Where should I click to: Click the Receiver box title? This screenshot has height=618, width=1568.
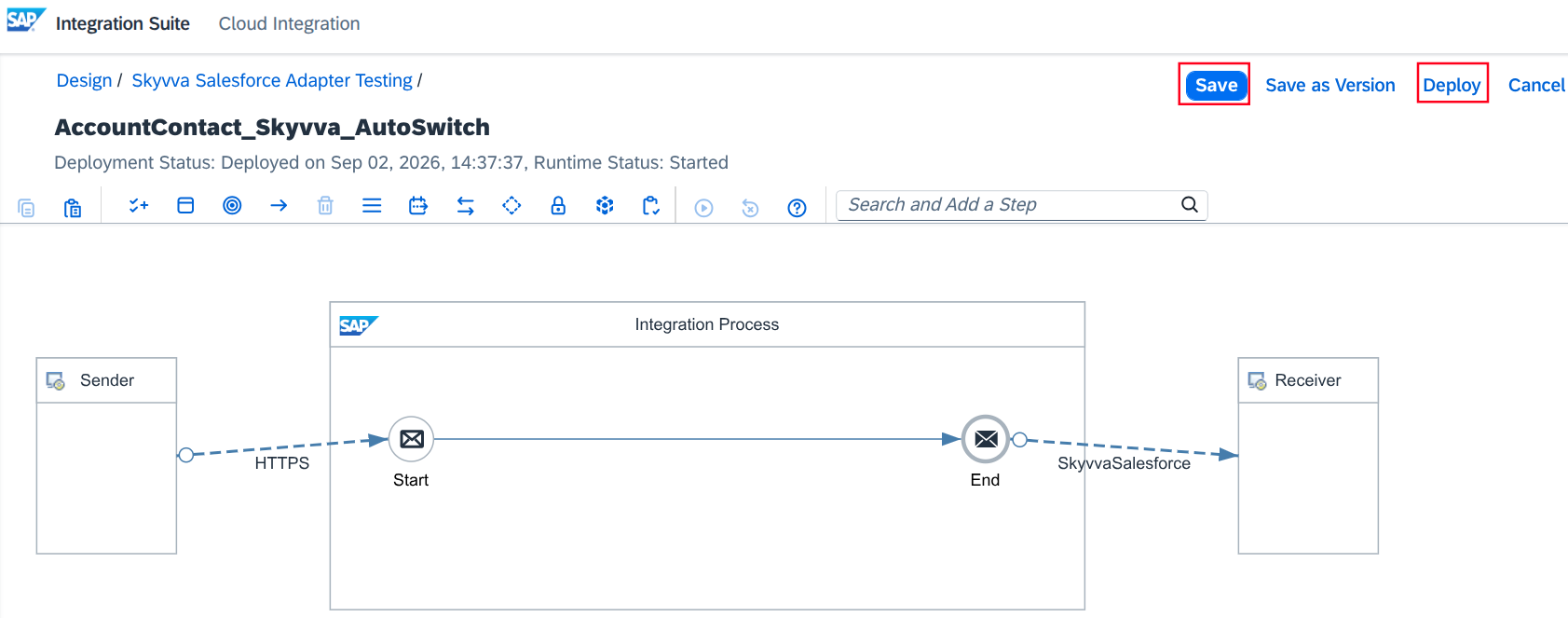coord(1307,380)
